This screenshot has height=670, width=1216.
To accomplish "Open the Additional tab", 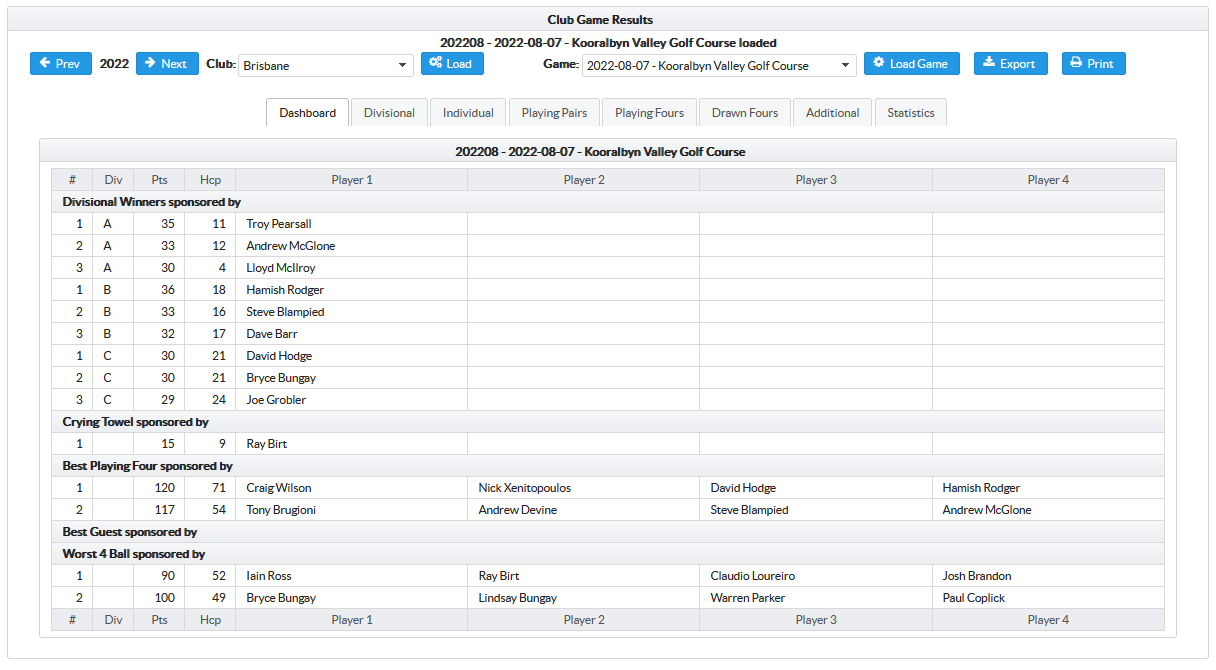I will [x=832, y=113].
